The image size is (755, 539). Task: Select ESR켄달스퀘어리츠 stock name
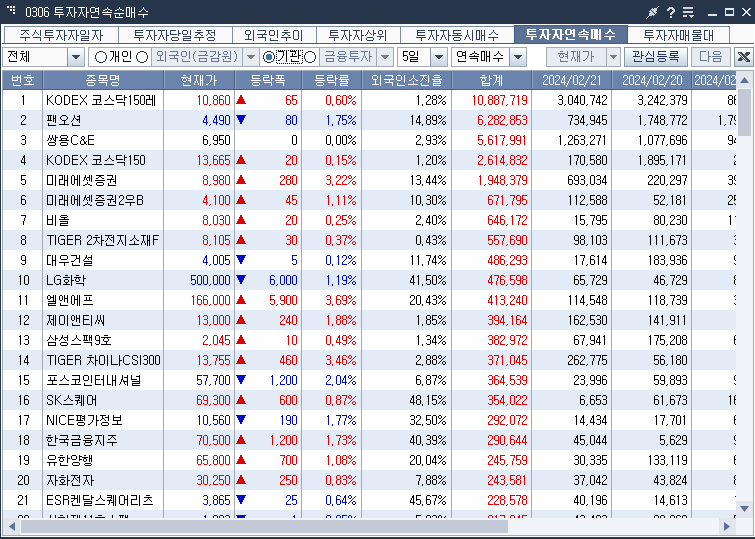[x=100, y=500]
